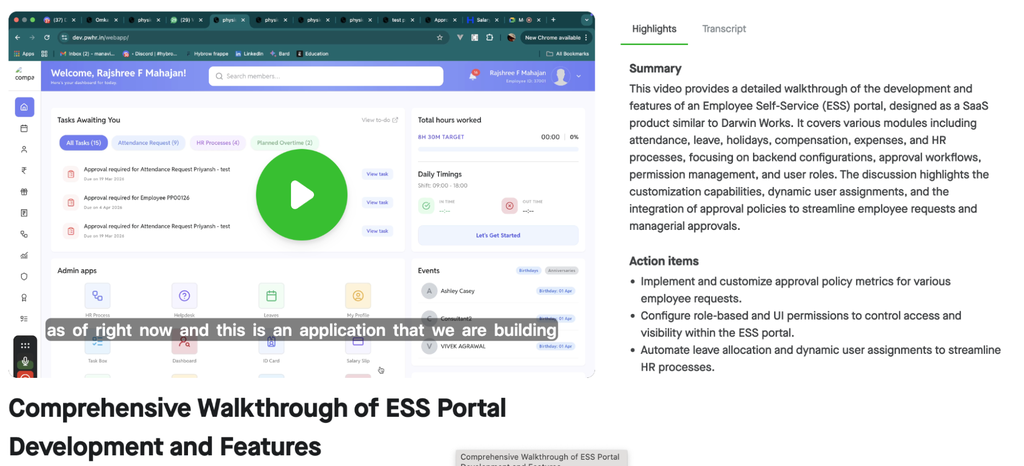The height and width of the screenshot is (466, 1024).
Task: Click the address bar showing dev.pwhr.in/webapp/
Action: pyautogui.click(x=253, y=38)
